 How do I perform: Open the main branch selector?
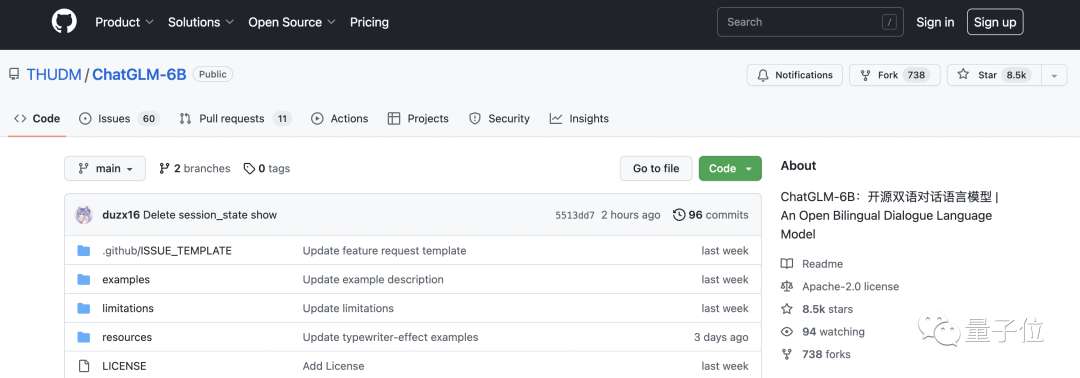coord(105,168)
